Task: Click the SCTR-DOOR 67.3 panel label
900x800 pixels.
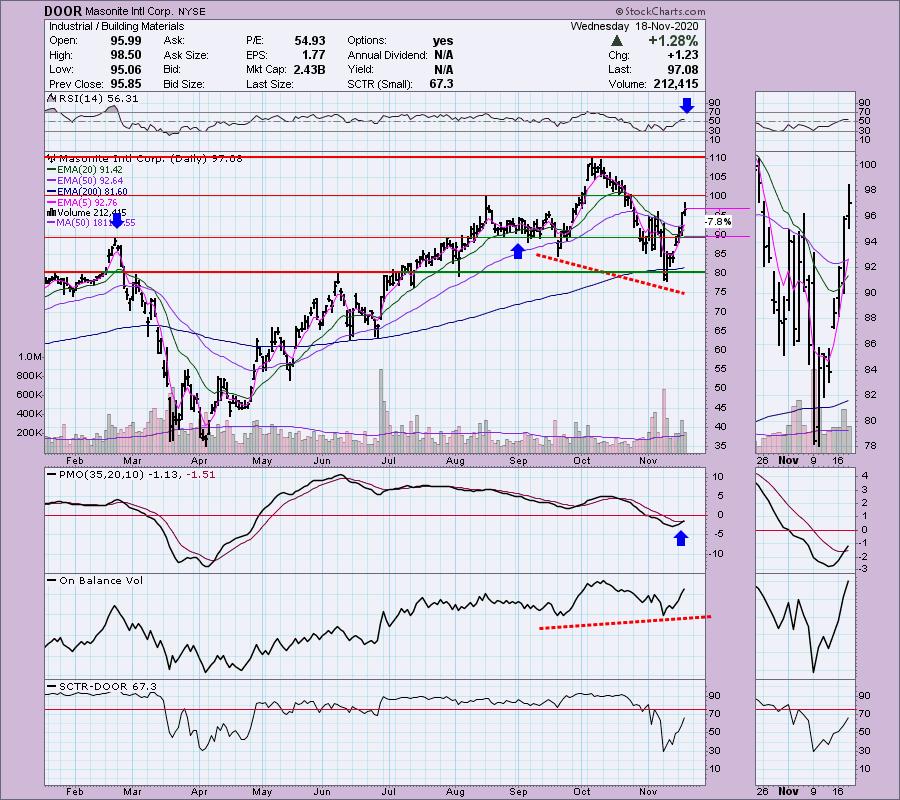Action: [x=107, y=687]
